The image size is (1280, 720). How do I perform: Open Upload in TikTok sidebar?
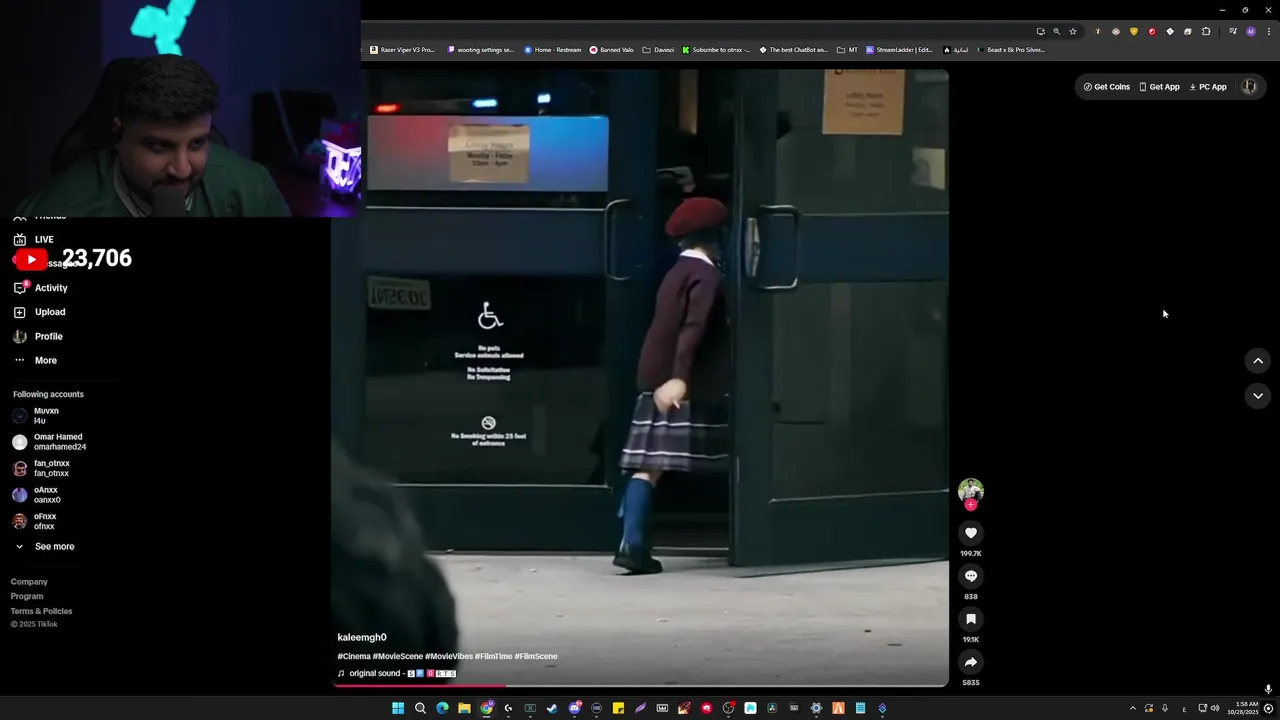[x=39, y=312]
